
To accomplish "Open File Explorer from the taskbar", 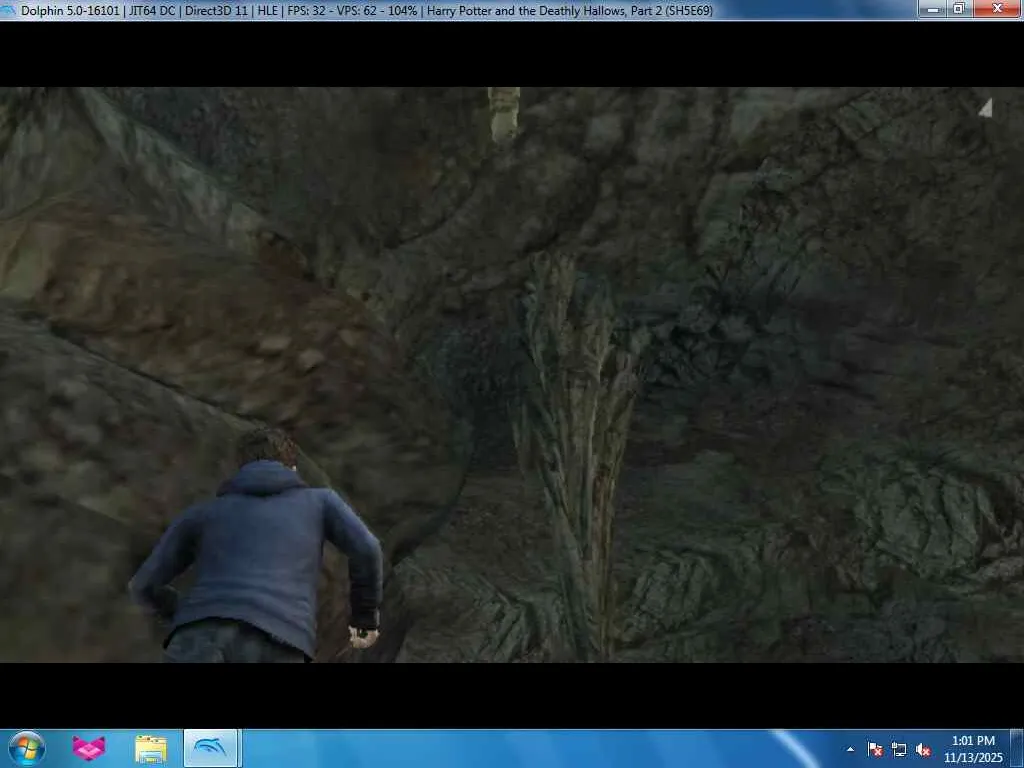I will (150, 748).
